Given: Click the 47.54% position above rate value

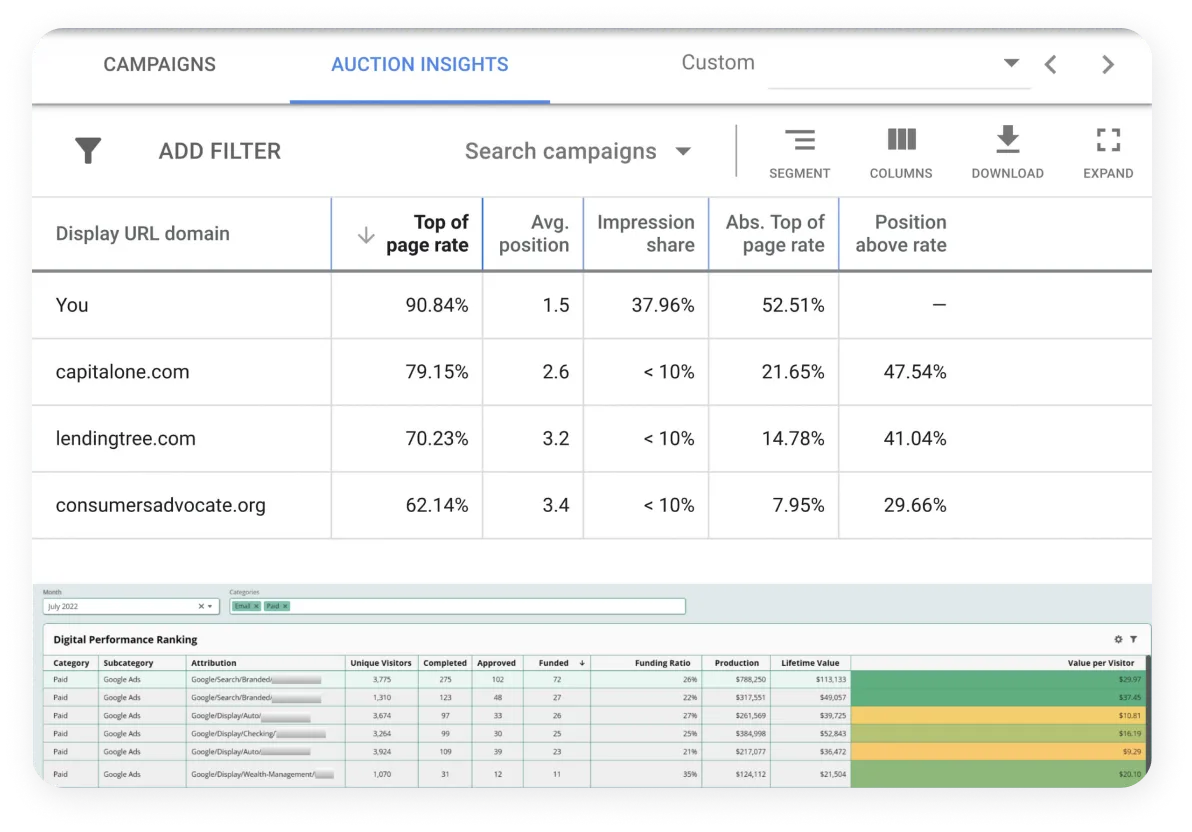Looking at the screenshot, I should (x=915, y=372).
